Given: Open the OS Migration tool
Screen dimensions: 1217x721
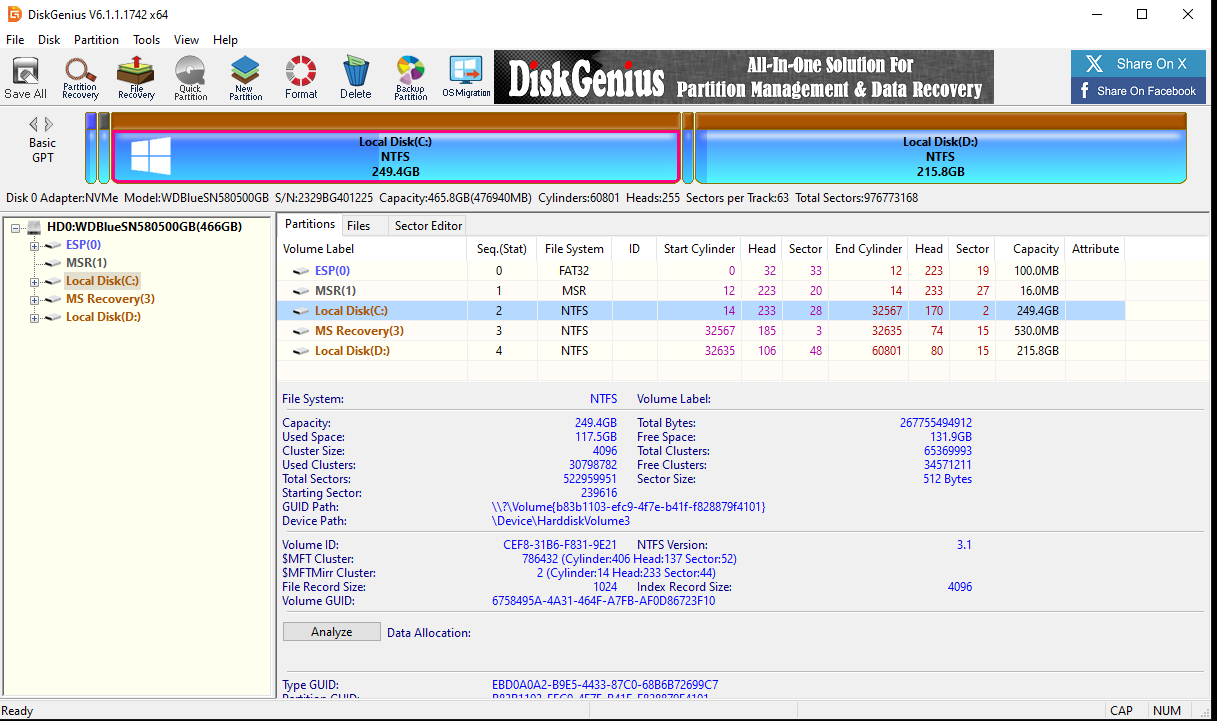Looking at the screenshot, I should tap(463, 77).
